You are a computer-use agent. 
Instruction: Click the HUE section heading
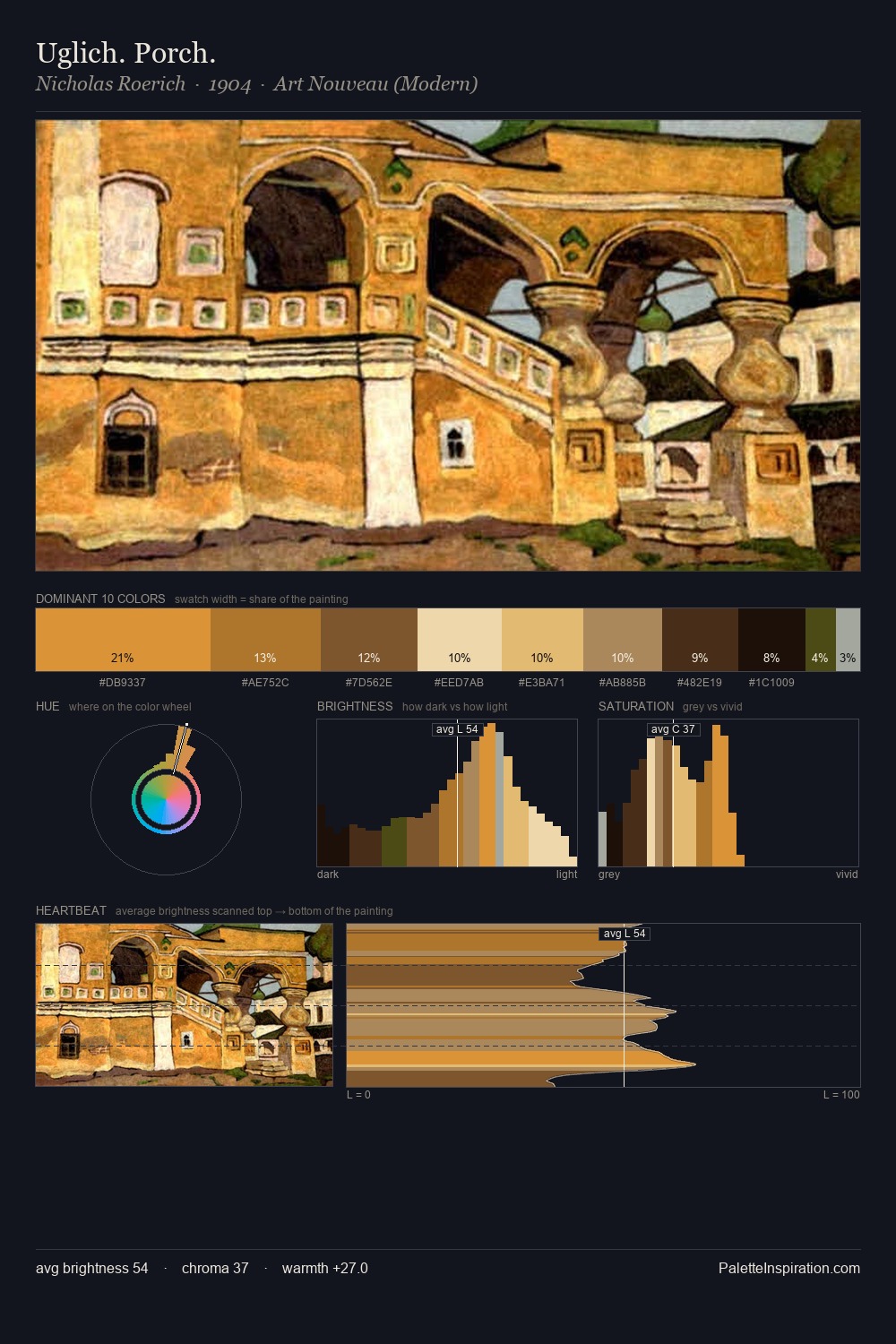pos(47,706)
